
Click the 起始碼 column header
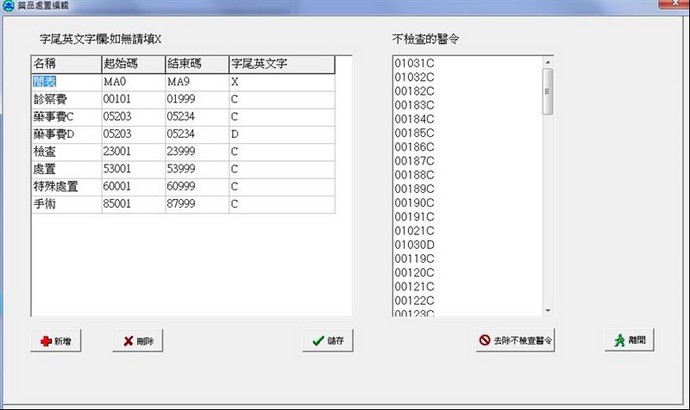(132, 64)
